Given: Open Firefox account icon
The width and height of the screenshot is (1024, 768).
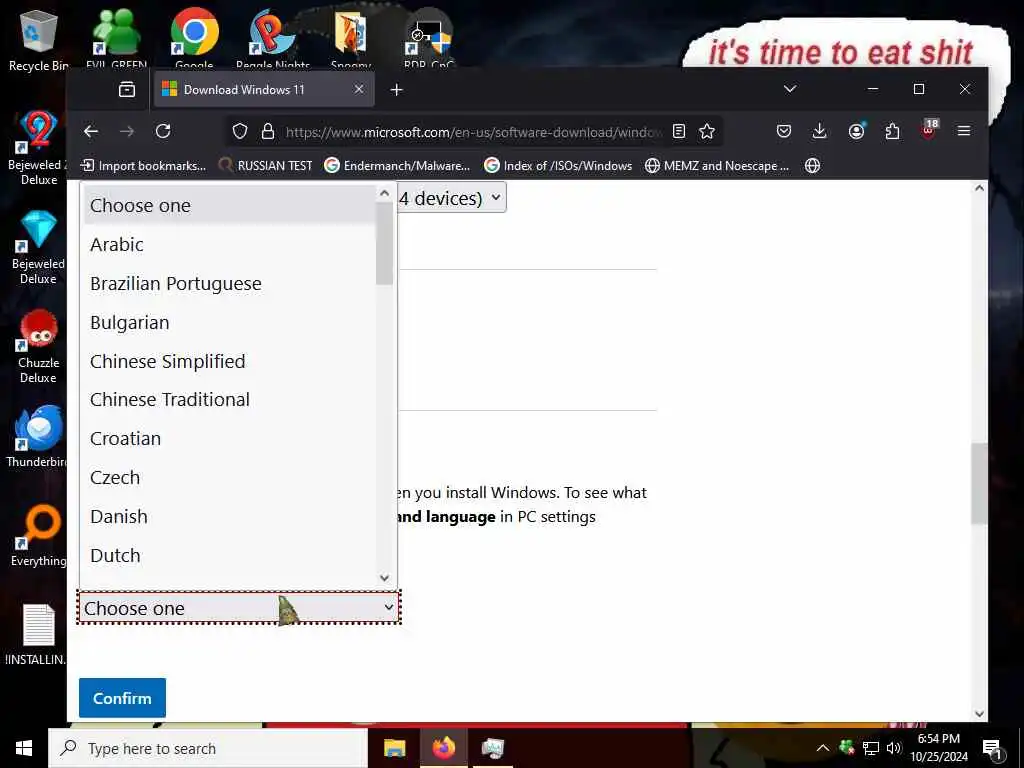Looking at the screenshot, I should click(x=856, y=131).
